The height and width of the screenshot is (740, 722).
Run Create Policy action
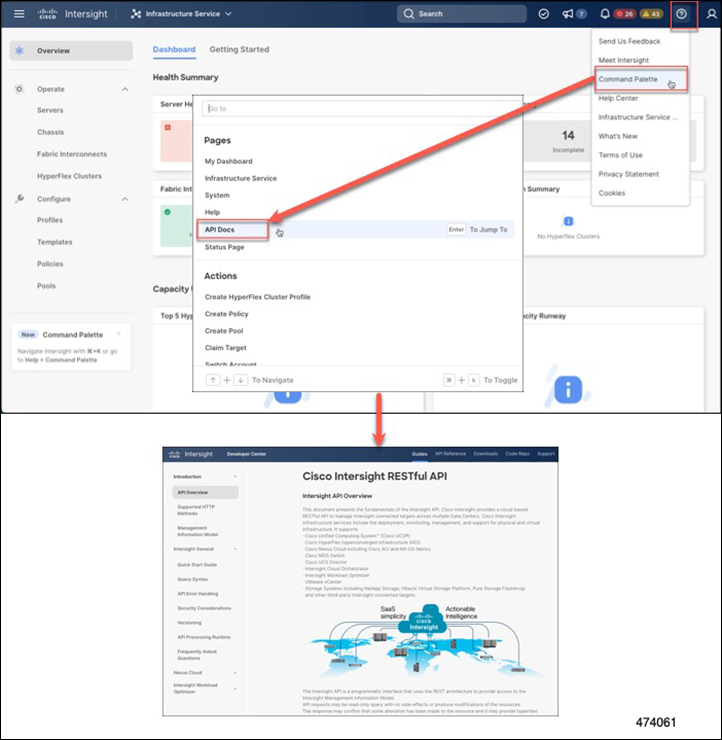tap(227, 314)
